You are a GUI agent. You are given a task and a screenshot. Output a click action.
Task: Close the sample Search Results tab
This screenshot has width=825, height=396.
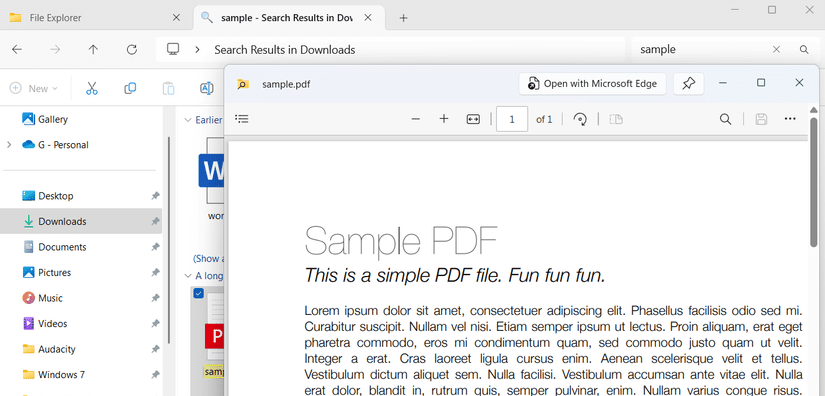point(368,17)
